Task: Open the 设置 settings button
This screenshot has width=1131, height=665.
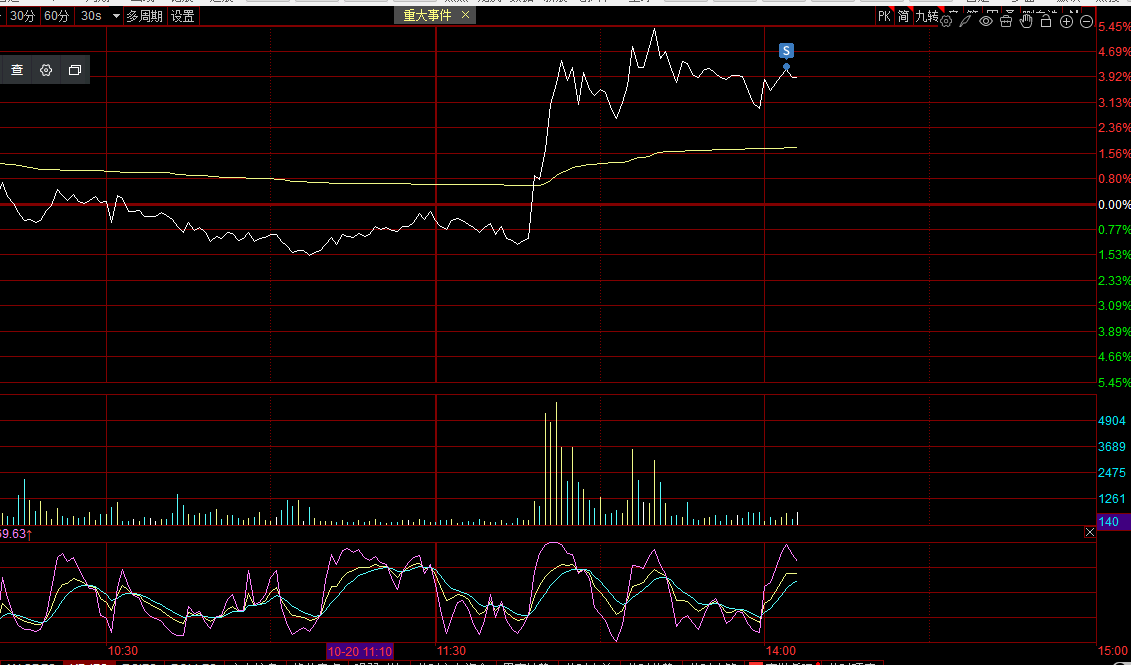Action: point(182,16)
